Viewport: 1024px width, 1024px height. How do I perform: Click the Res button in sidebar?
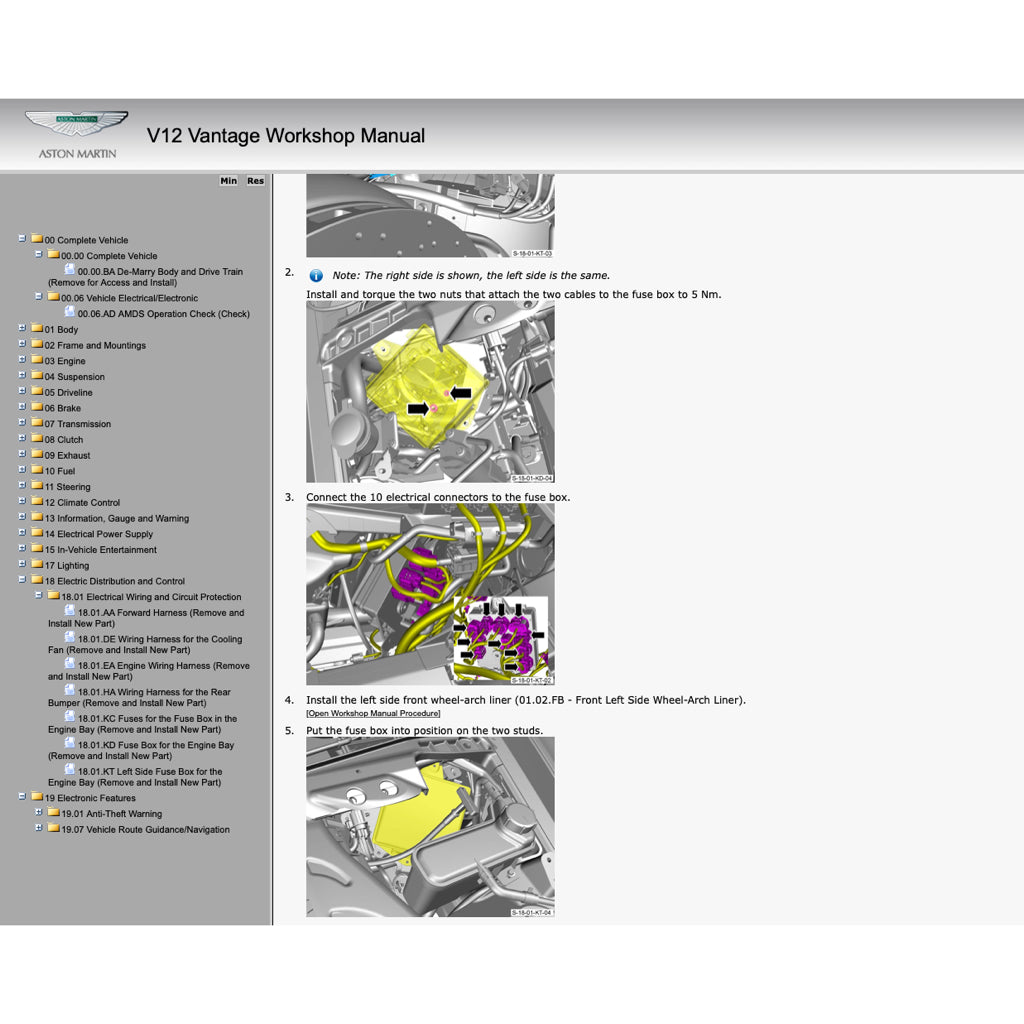(x=256, y=181)
